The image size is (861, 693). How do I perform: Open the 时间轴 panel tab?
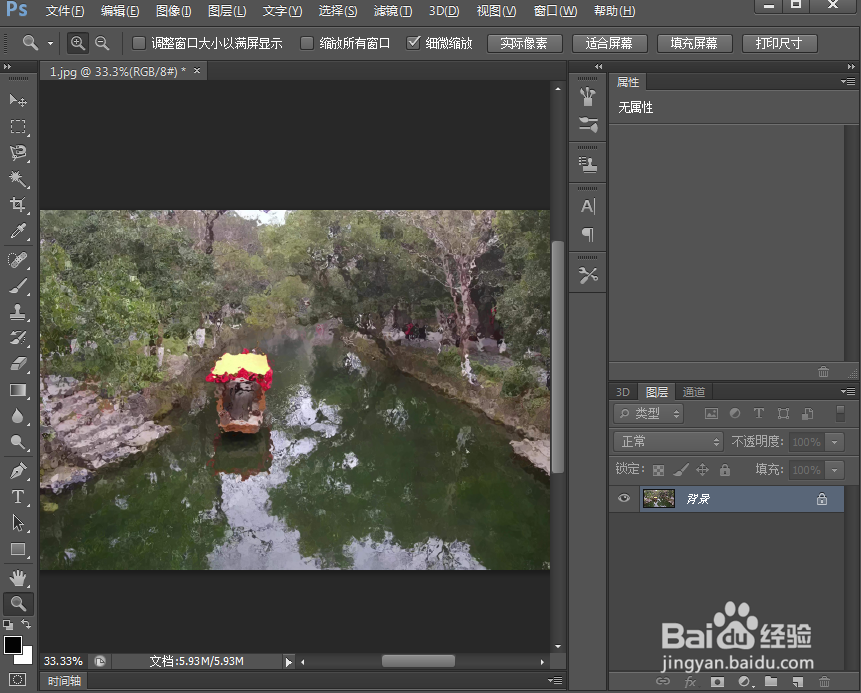pyautogui.click(x=64, y=681)
